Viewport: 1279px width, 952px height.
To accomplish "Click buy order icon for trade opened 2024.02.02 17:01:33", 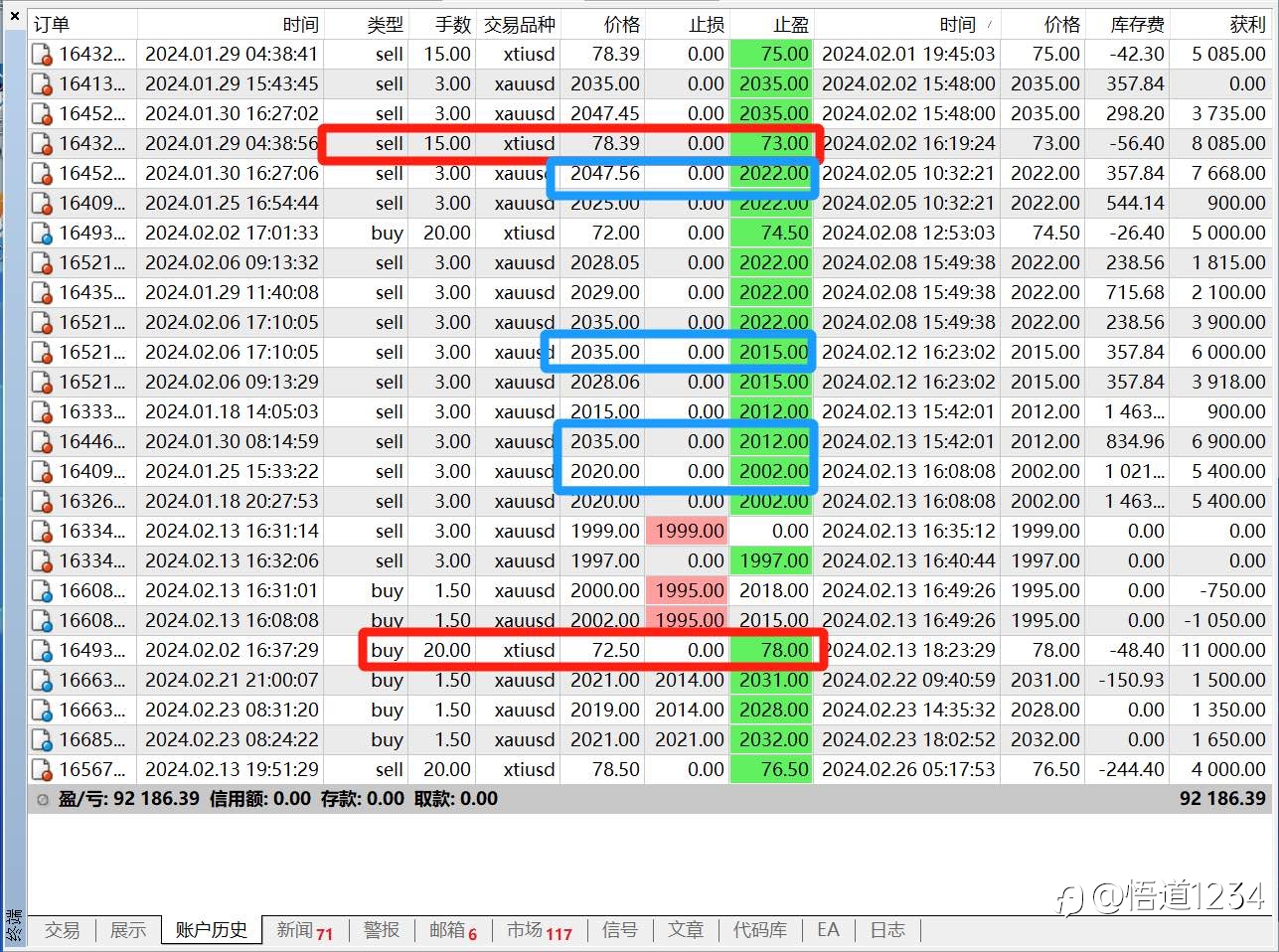I will tap(42, 234).
